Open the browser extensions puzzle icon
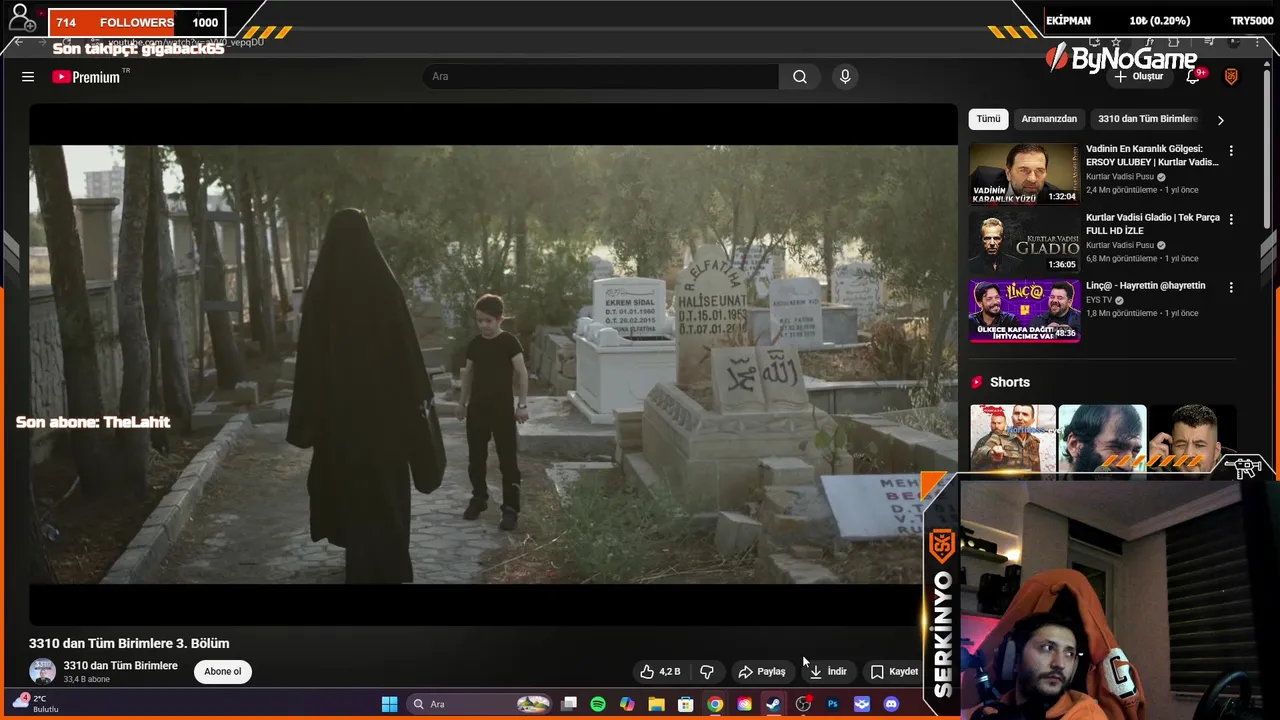 click(1173, 42)
